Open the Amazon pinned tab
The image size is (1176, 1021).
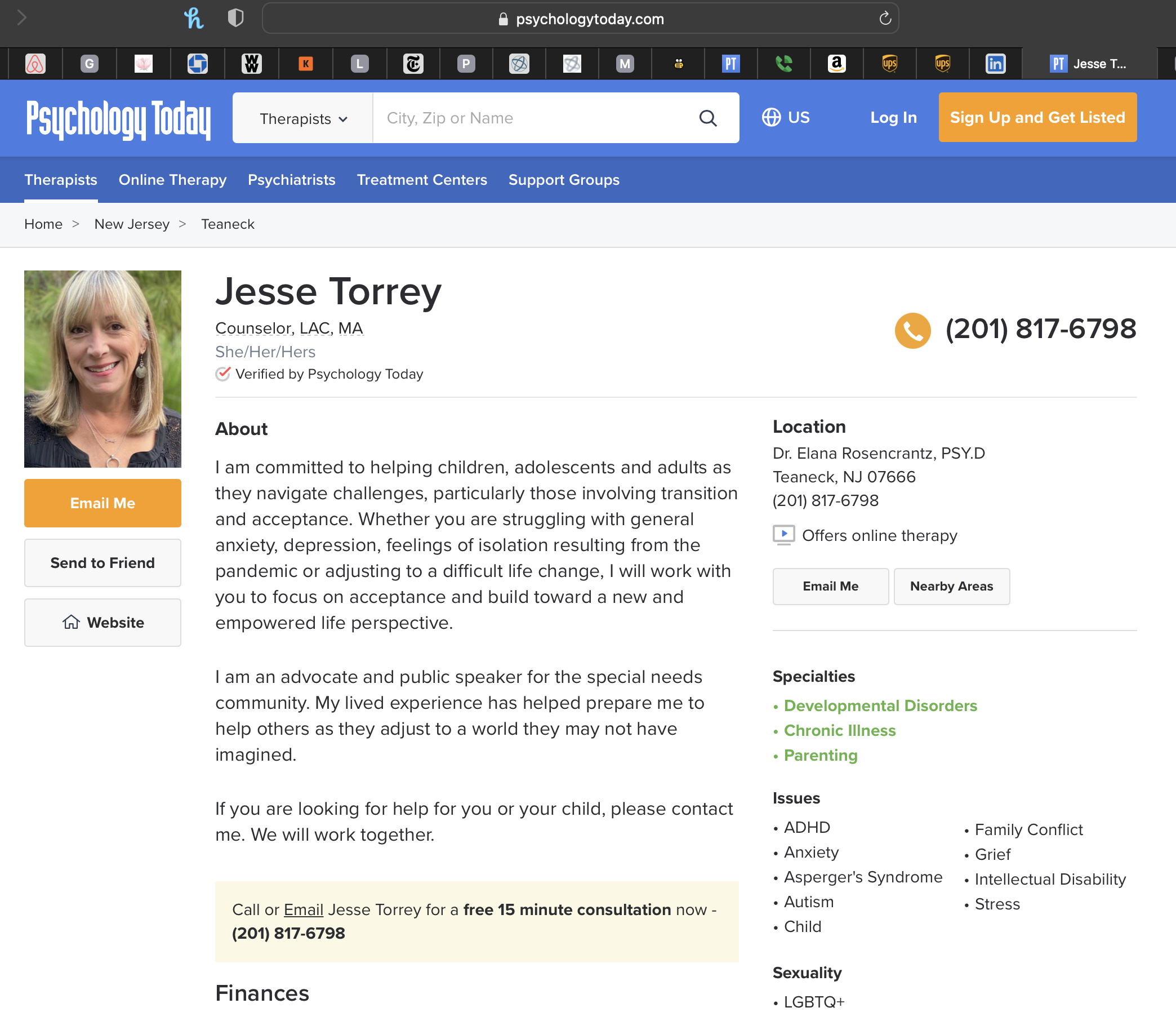point(836,64)
